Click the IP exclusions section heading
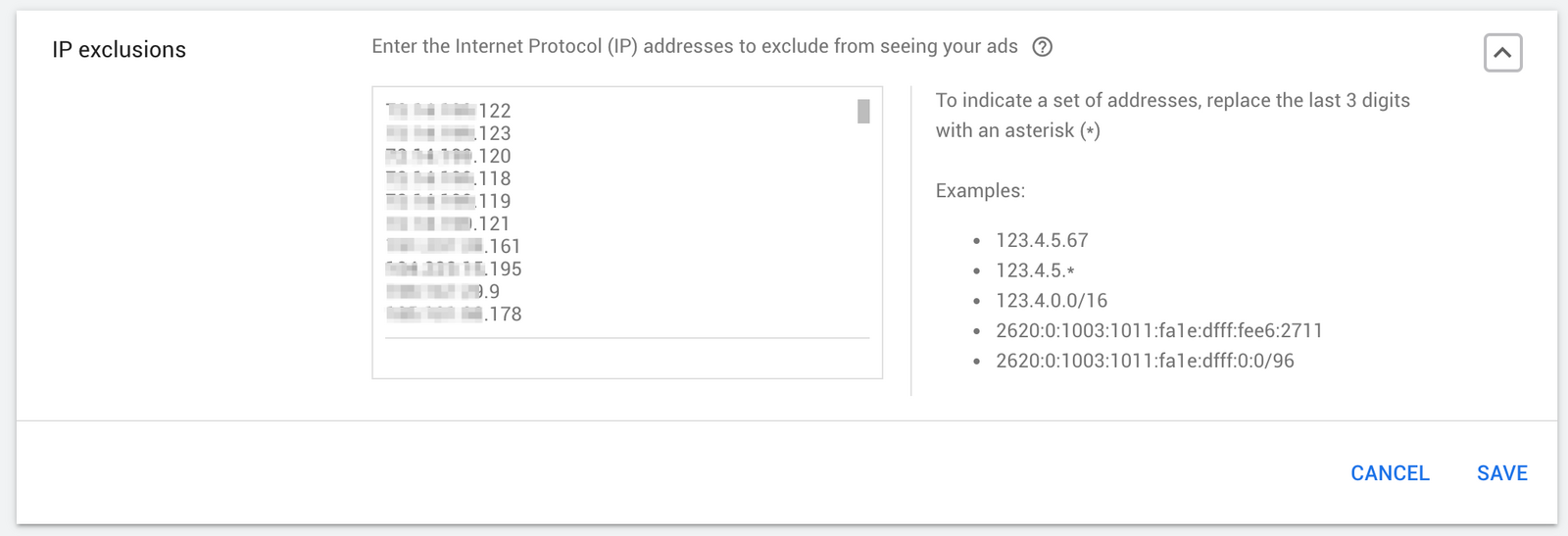 [120, 50]
